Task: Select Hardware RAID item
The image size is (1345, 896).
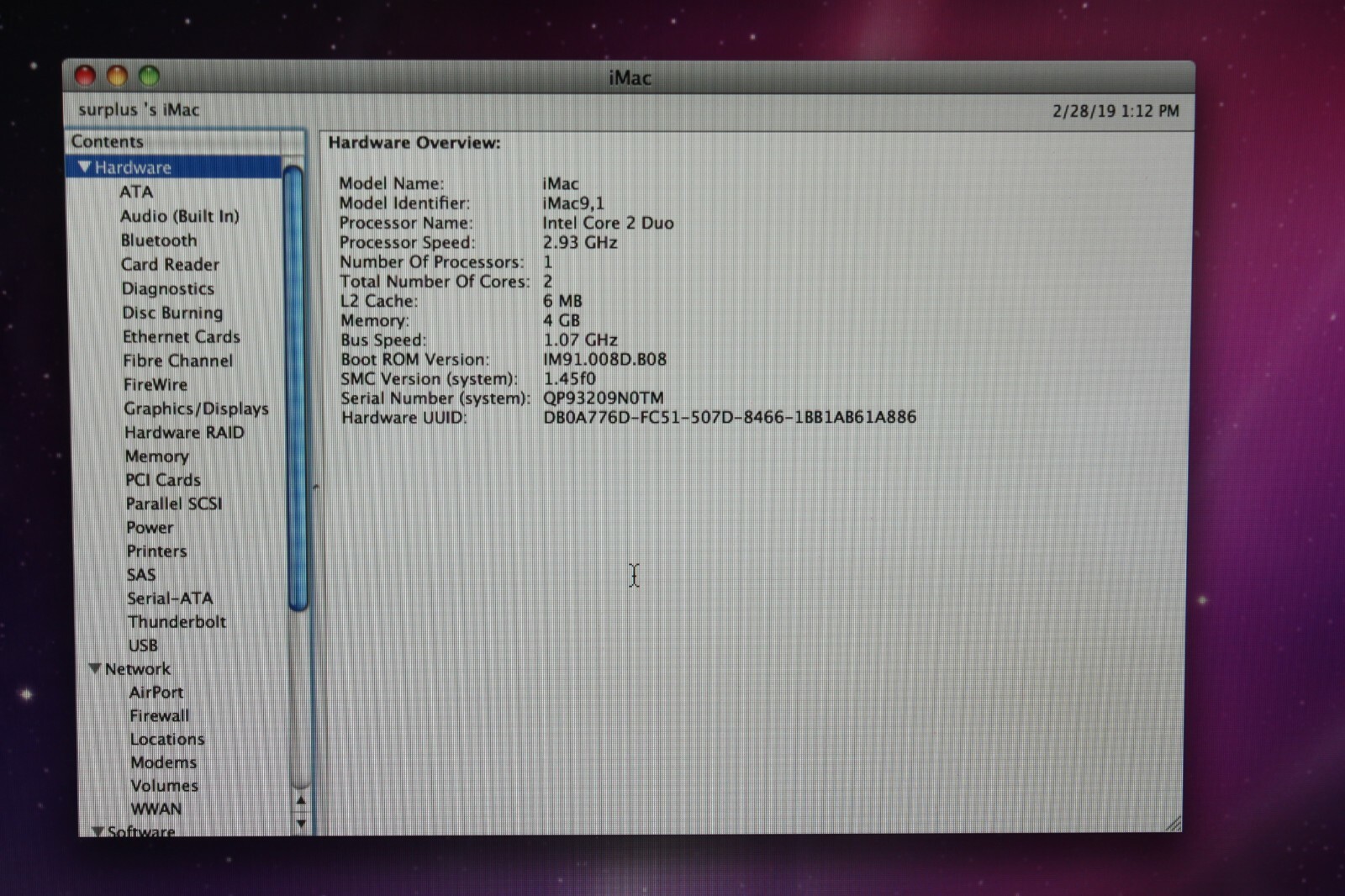Action: pyautogui.click(x=184, y=432)
